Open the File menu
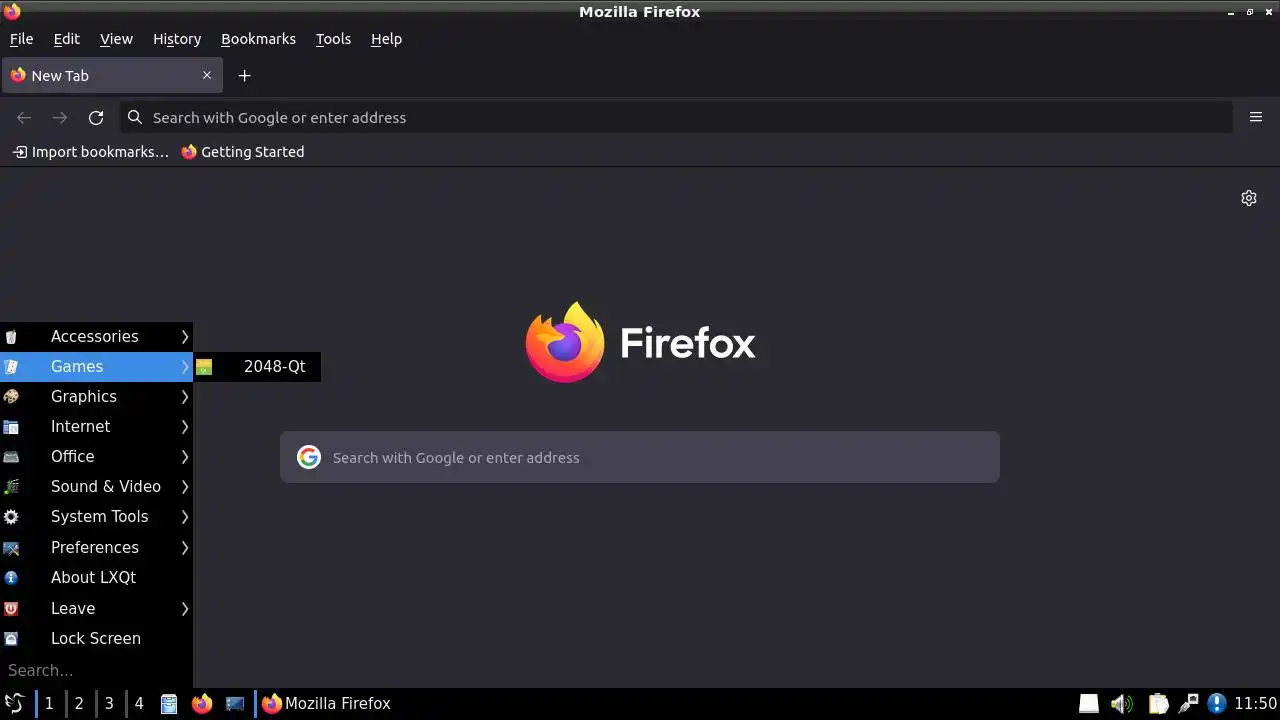Viewport: 1280px width, 720px height. point(21,39)
